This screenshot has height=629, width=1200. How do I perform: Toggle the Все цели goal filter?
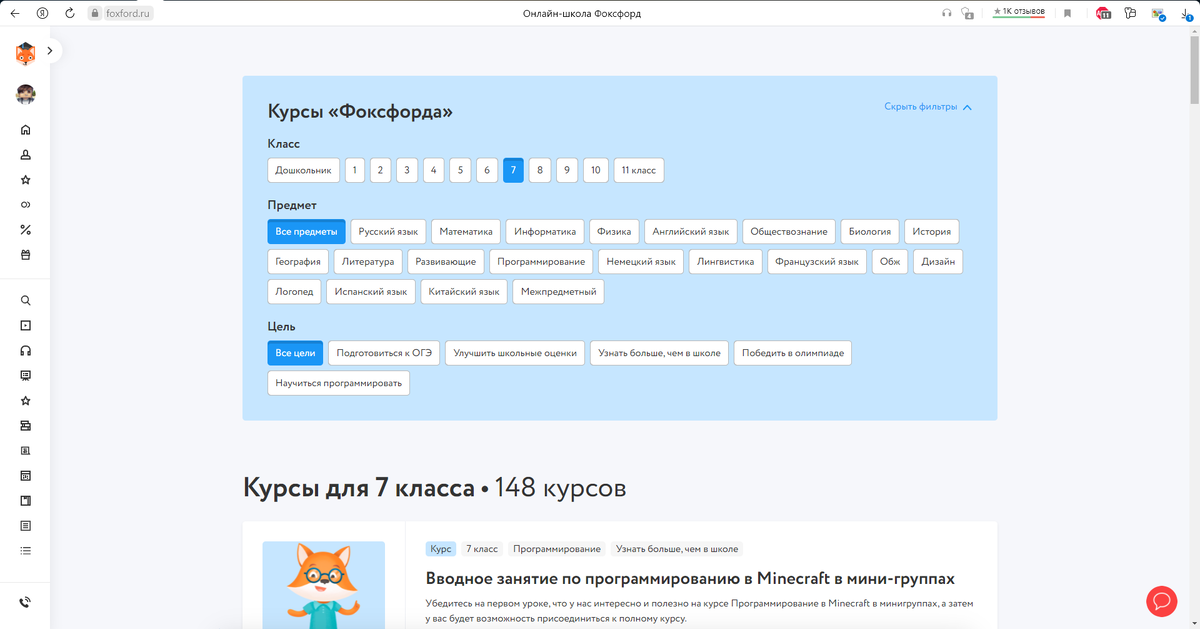point(295,353)
